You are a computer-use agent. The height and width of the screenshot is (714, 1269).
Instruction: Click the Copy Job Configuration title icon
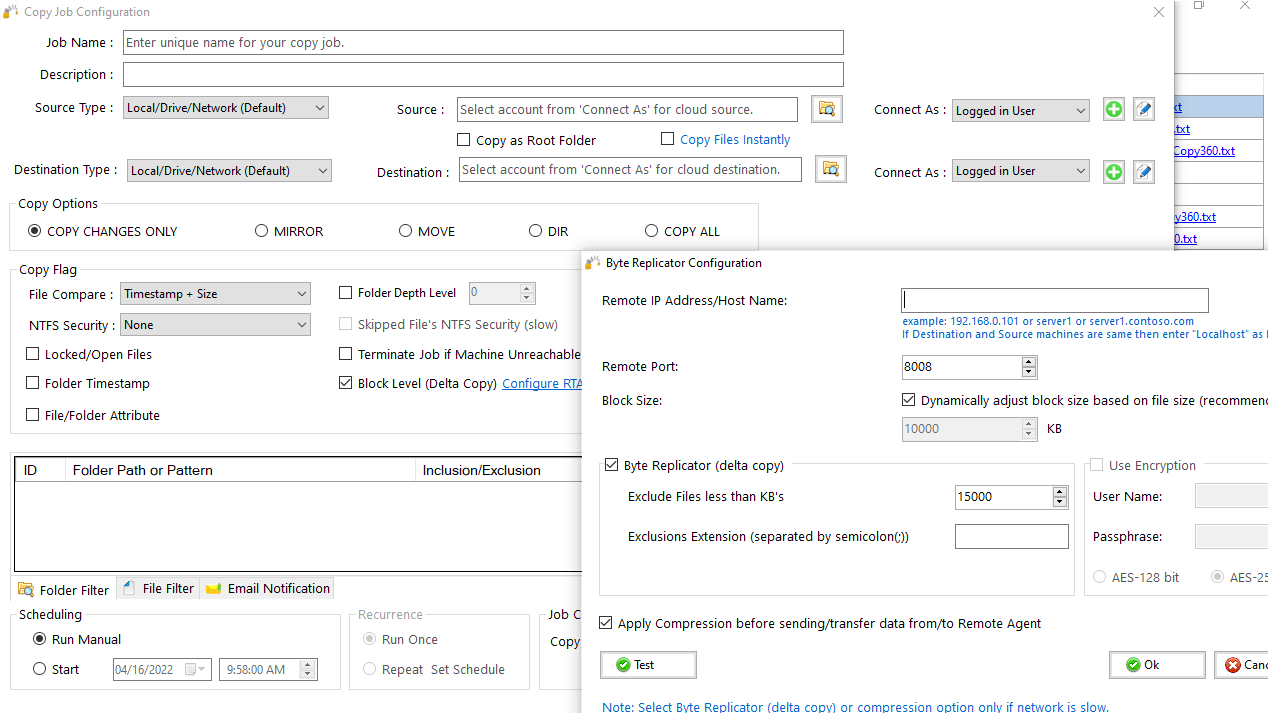11,12
